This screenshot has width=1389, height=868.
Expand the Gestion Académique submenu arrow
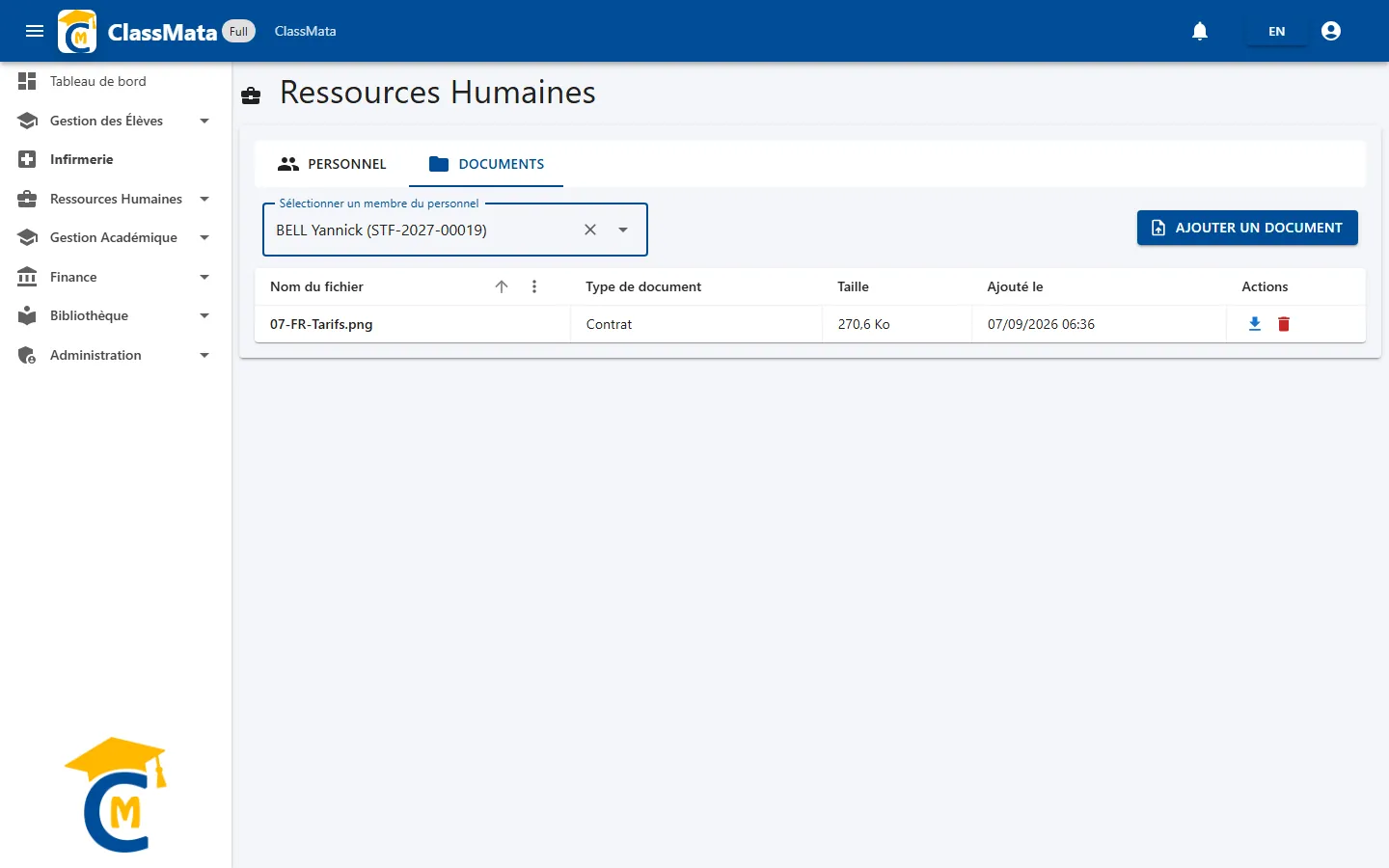coord(204,237)
